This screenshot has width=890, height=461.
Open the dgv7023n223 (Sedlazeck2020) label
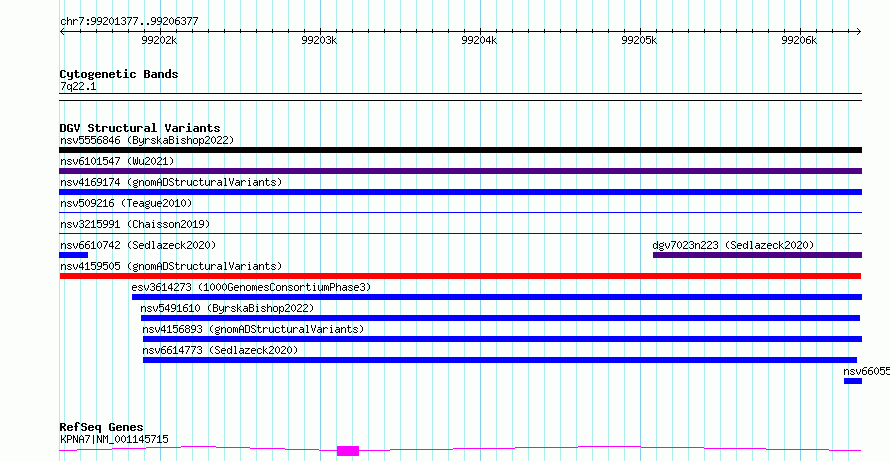733,245
